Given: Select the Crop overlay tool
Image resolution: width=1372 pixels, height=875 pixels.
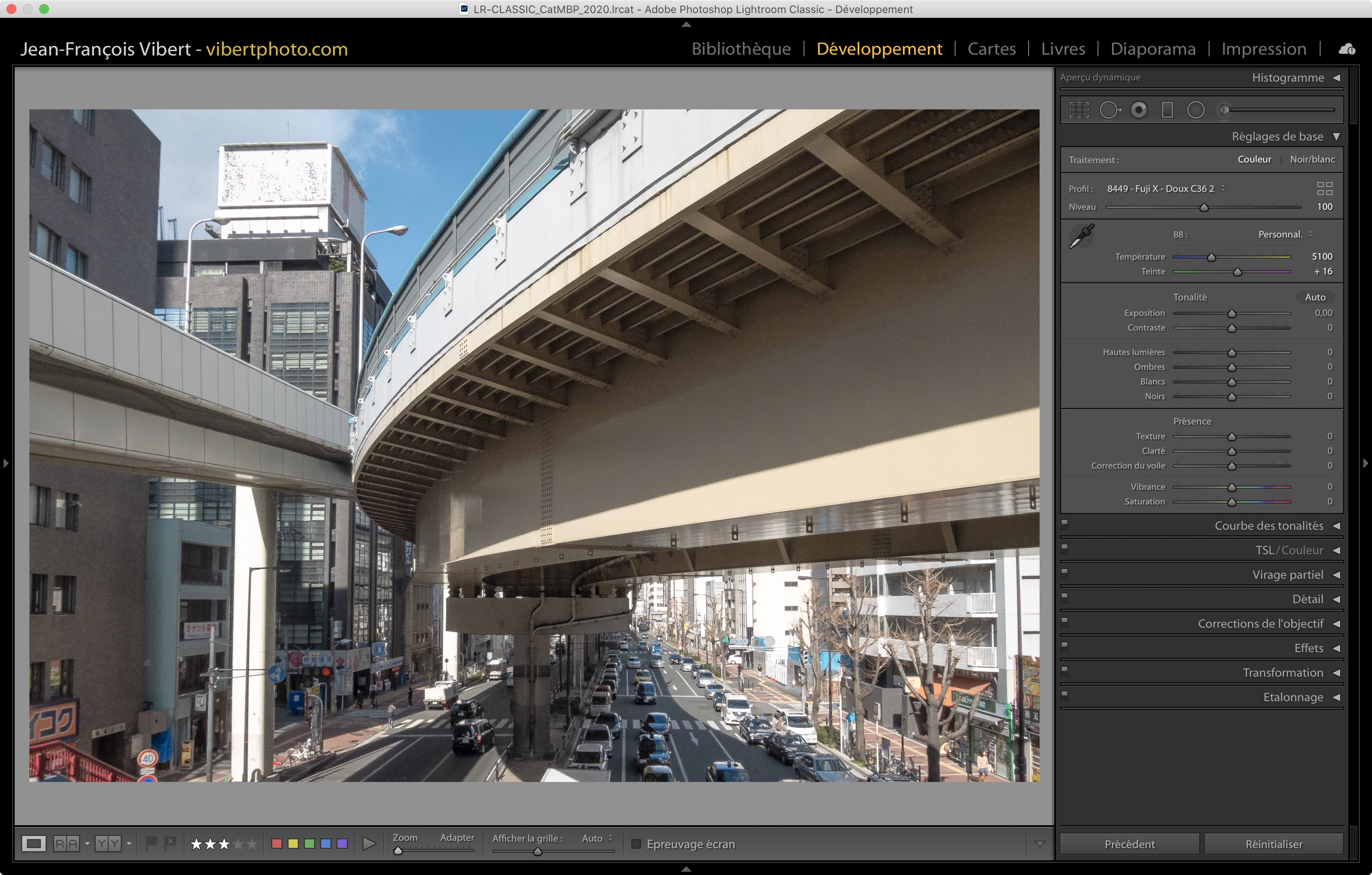Looking at the screenshot, I should [x=1078, y=110].
